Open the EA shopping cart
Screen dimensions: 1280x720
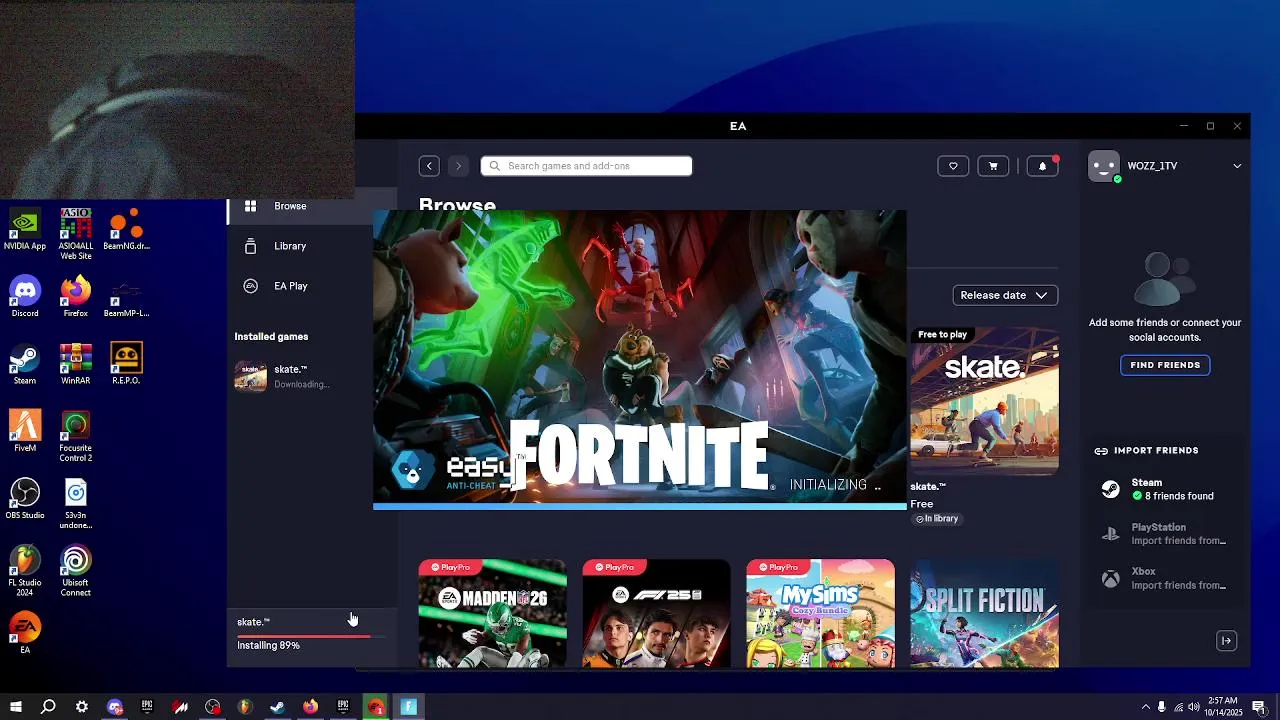(993, 166)
